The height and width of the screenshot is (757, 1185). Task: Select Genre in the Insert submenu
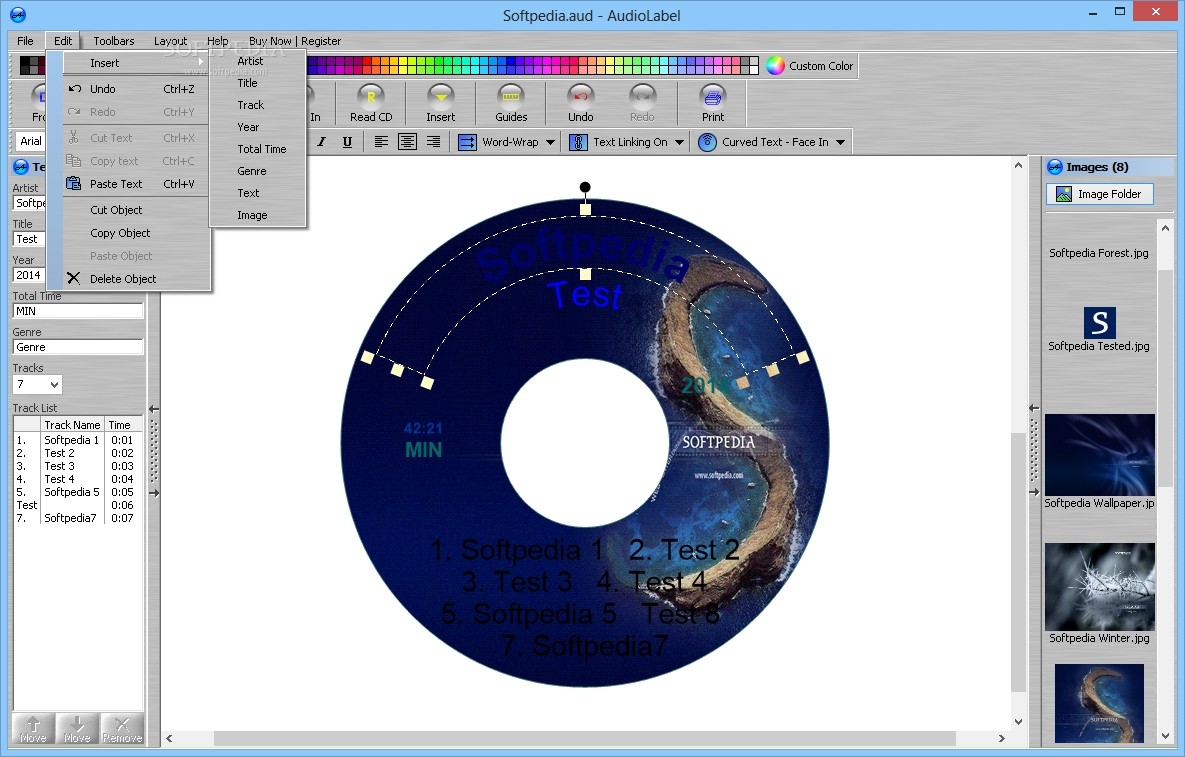tap(257, 171)
